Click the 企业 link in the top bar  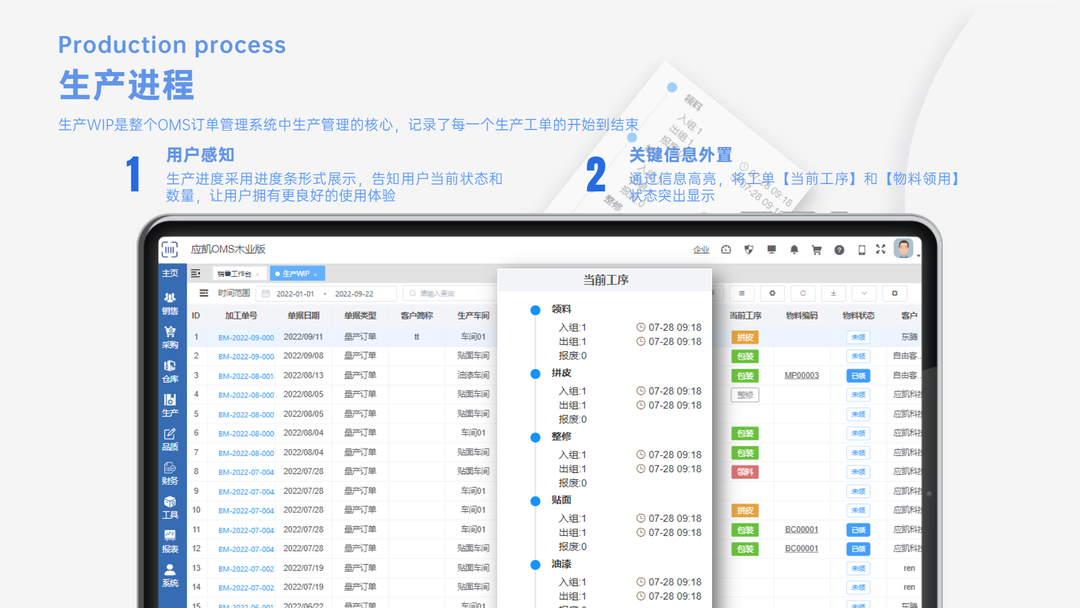click(x=701, y=249)
